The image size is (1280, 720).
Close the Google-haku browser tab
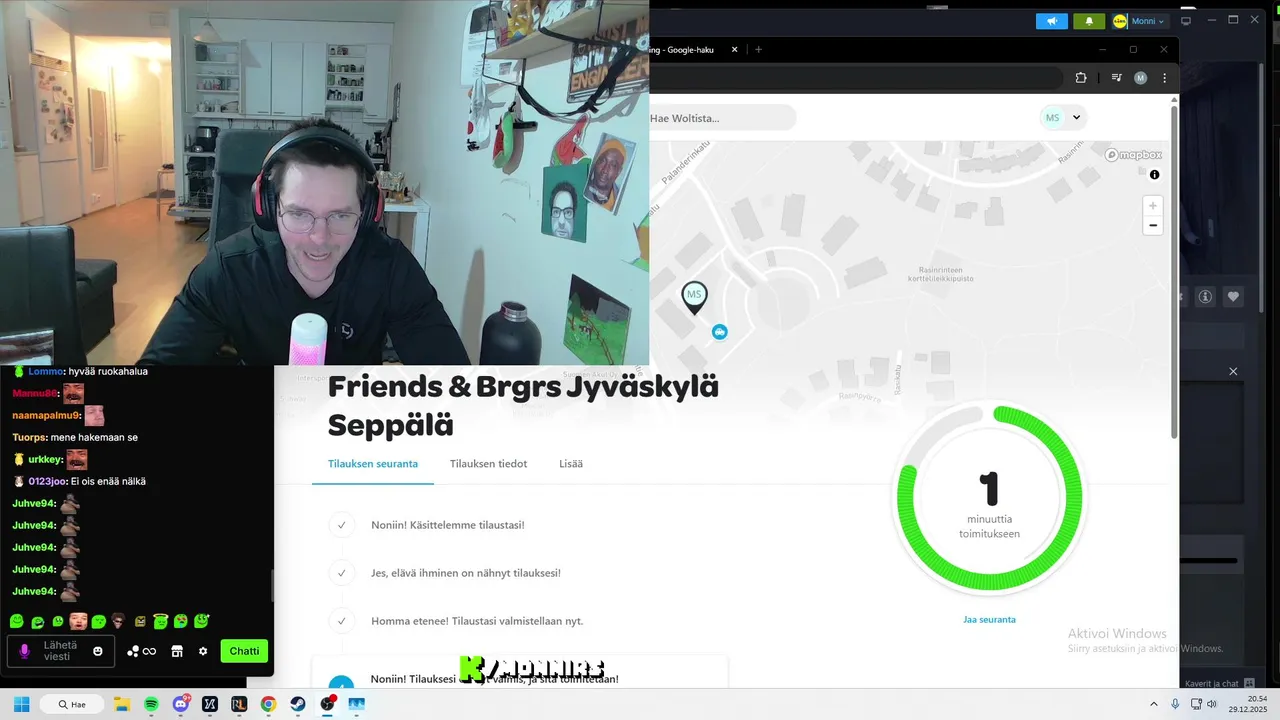coord(735,49)
